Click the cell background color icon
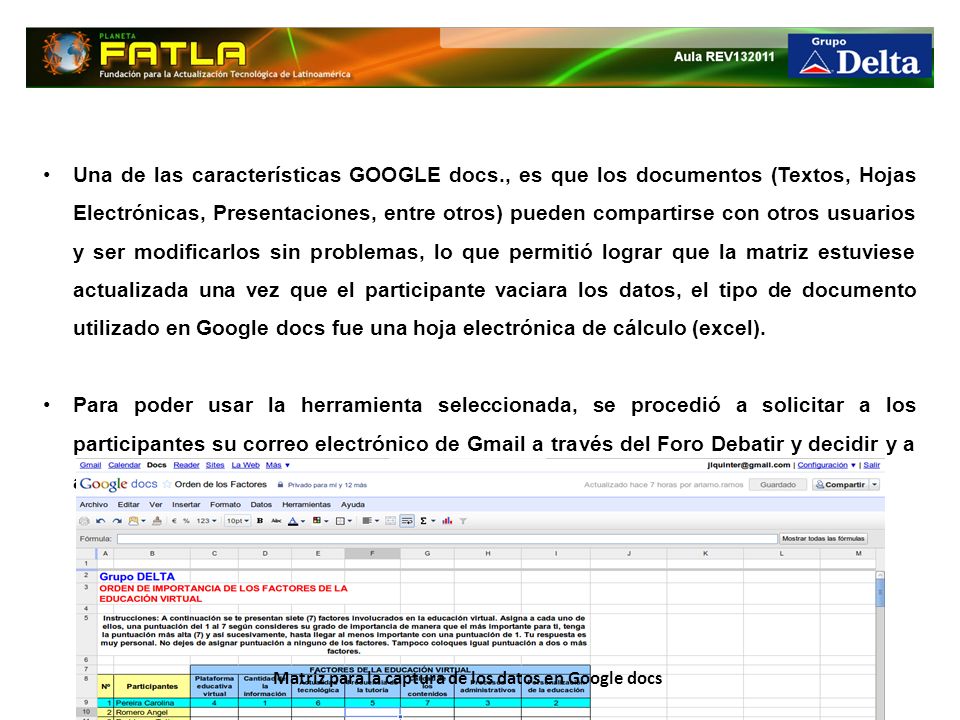 tap(317, 521)
